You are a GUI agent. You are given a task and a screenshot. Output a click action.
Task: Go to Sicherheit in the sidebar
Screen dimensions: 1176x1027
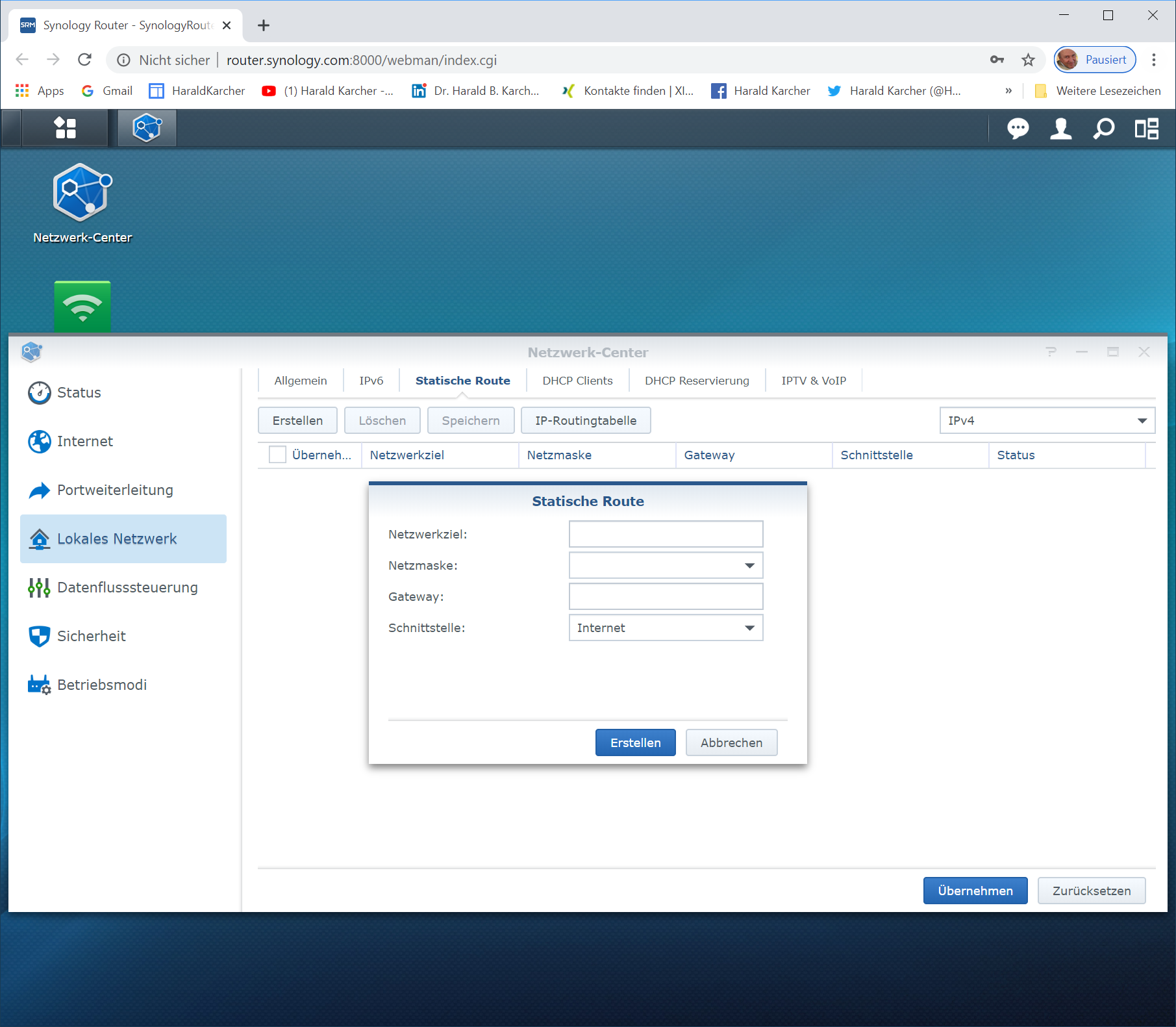click(x=92, y=636)
